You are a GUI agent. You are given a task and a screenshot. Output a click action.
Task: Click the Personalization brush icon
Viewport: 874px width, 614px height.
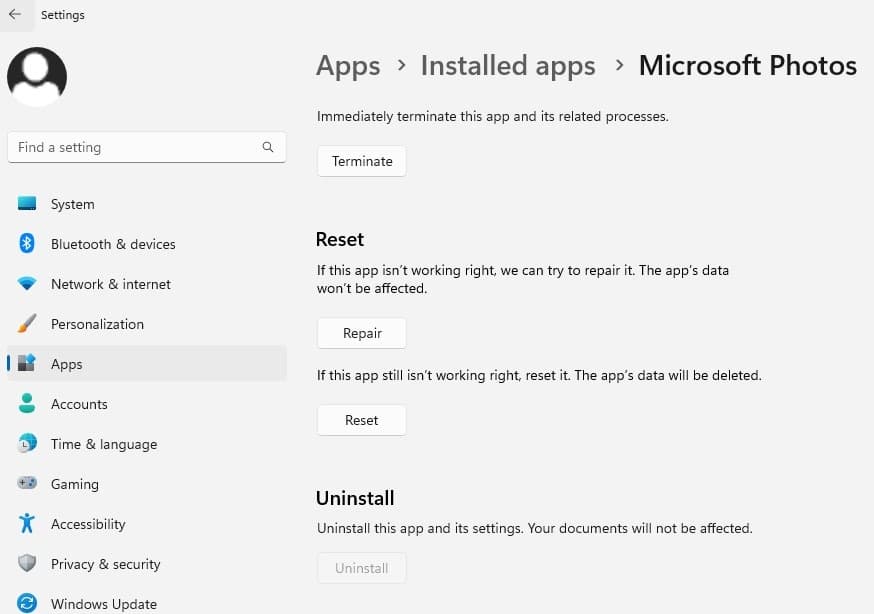click(26, 323)
